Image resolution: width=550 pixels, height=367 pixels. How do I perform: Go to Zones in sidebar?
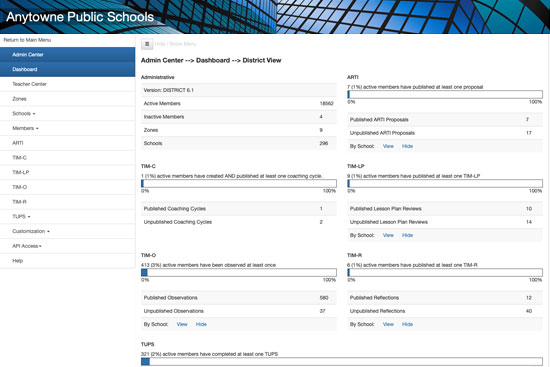click(x=67, y=99)
